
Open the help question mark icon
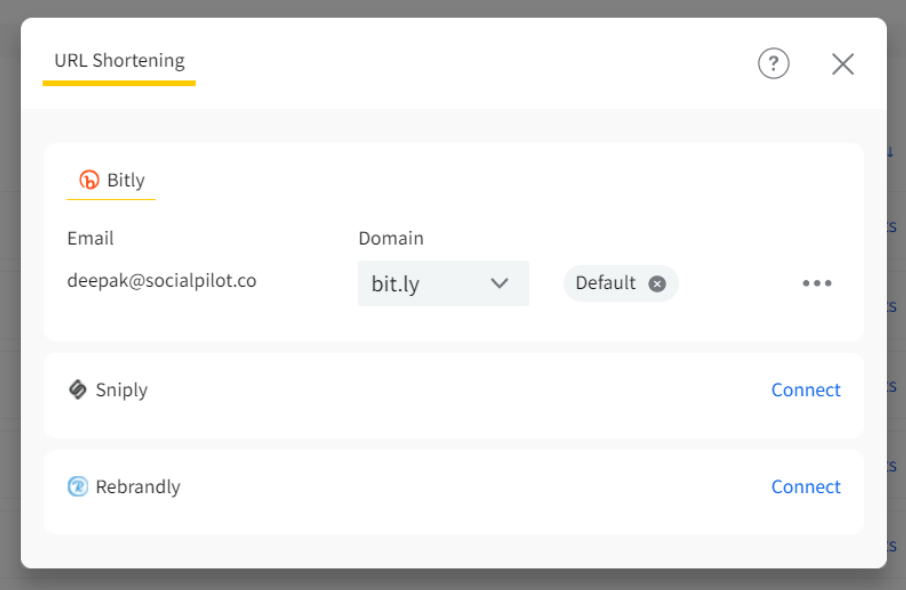tap(774, 63)
